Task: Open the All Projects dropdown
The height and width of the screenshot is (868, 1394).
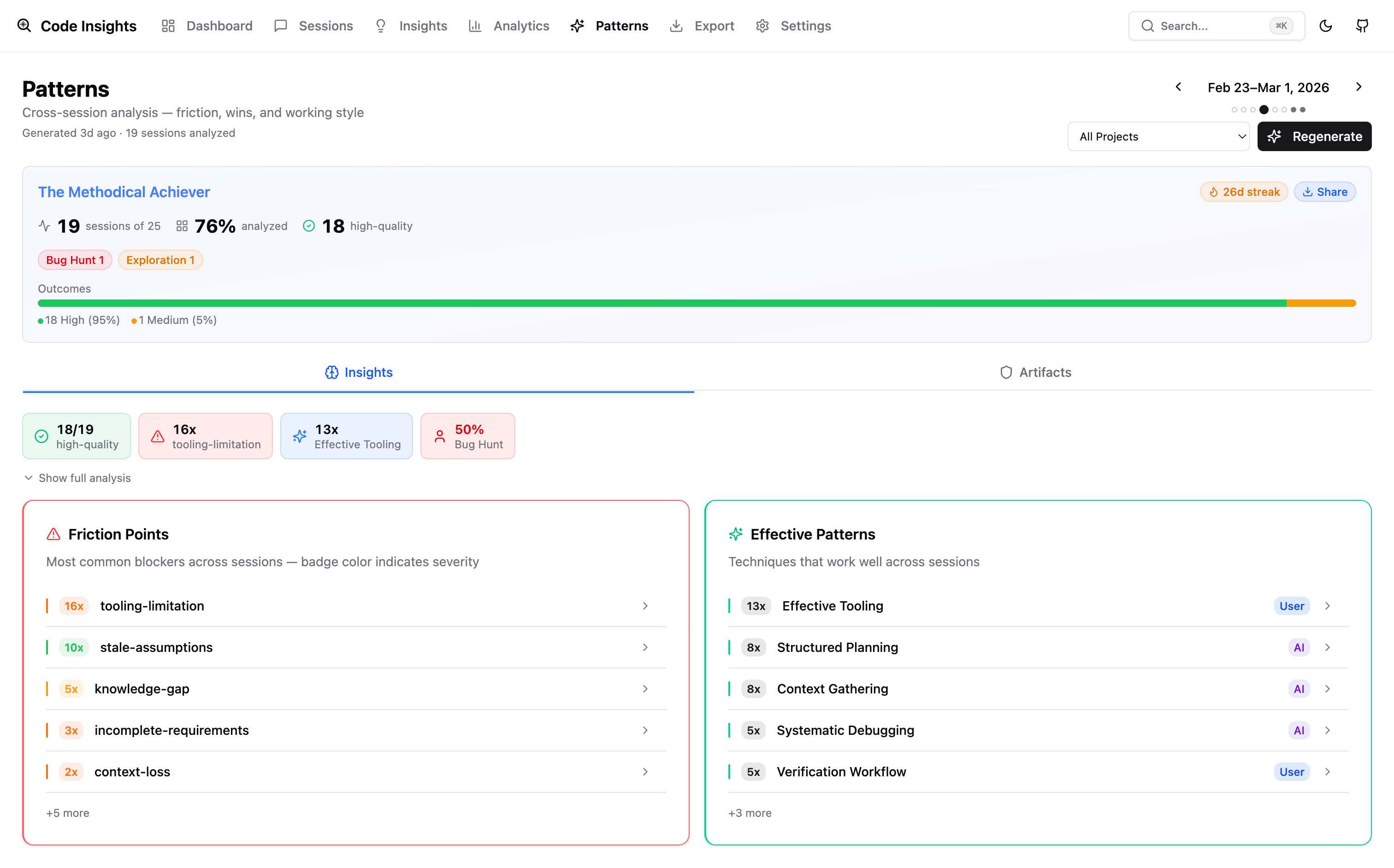Action: [x=1158, y=136]
